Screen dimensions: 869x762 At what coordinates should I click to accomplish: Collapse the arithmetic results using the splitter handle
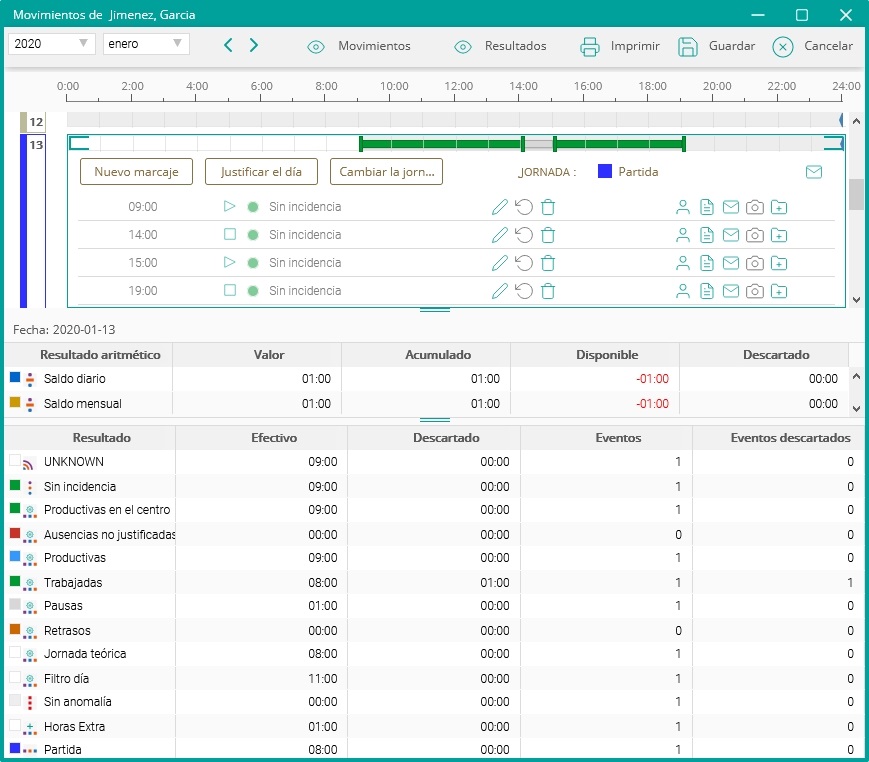click(x=434, y=420)
